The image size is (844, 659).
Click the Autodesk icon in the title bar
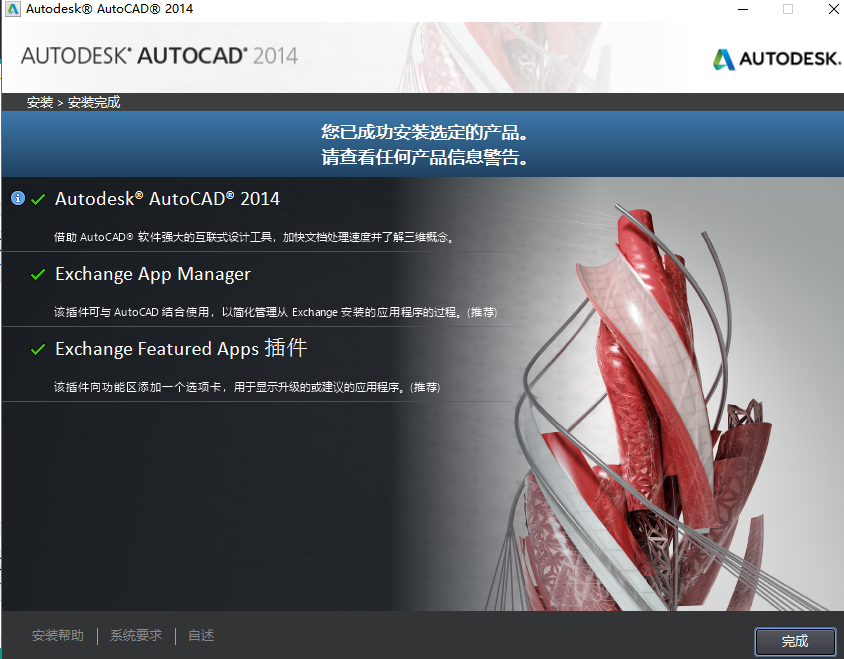(x=12, y=9)
